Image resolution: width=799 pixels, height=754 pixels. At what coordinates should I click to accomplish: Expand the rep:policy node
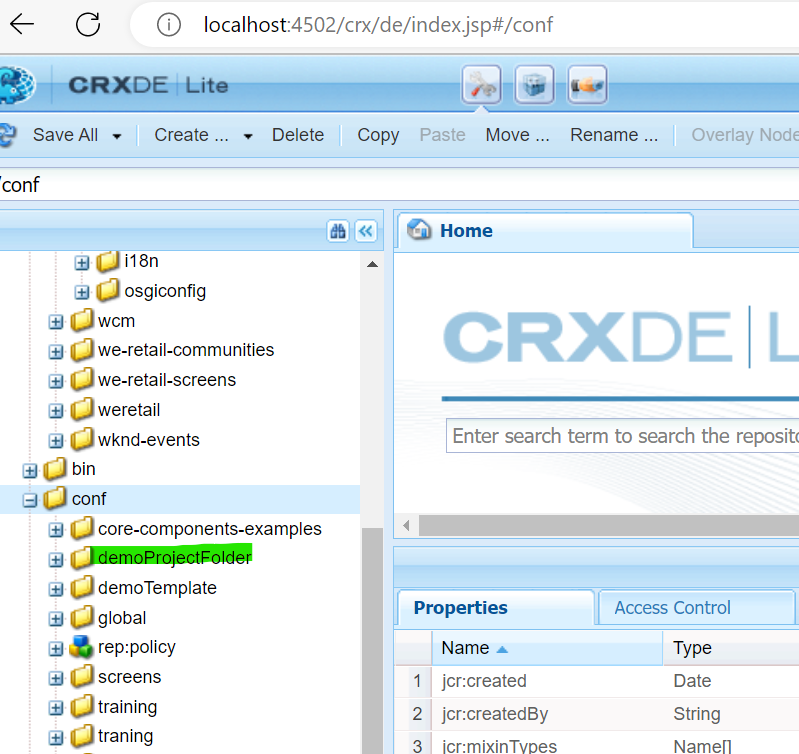[56, 649]
